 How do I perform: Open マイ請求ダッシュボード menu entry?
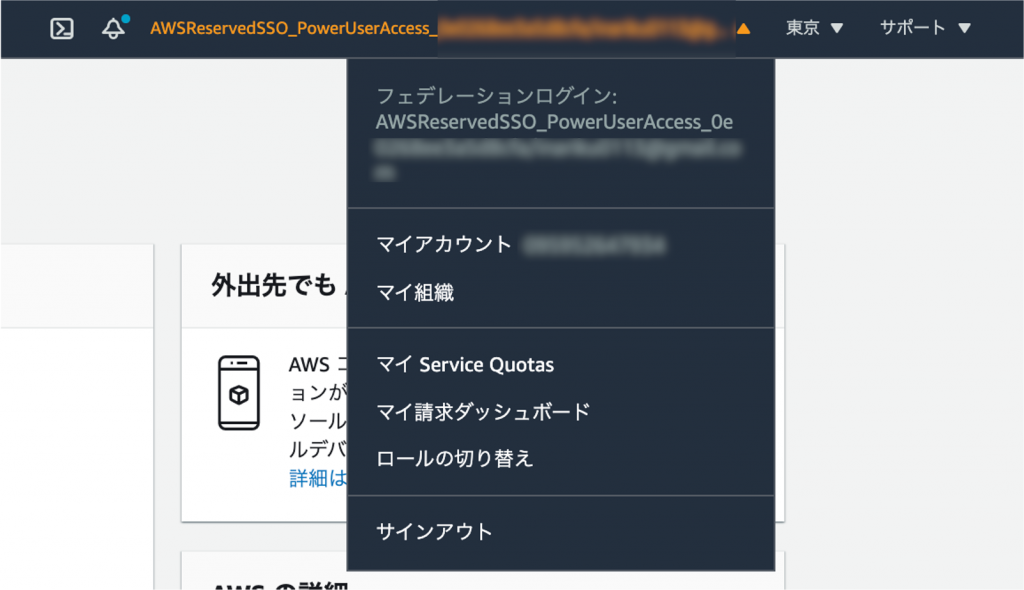[x=483, y=412]
